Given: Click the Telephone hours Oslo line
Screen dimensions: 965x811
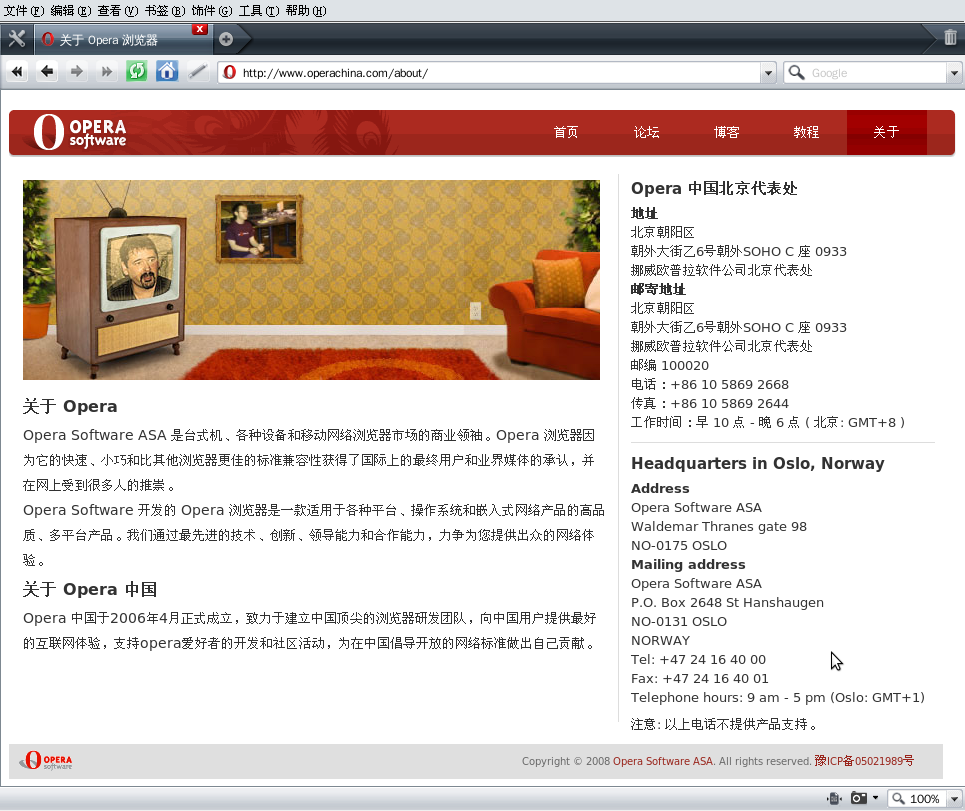Looking at the screenshot, I should [778, 698].
